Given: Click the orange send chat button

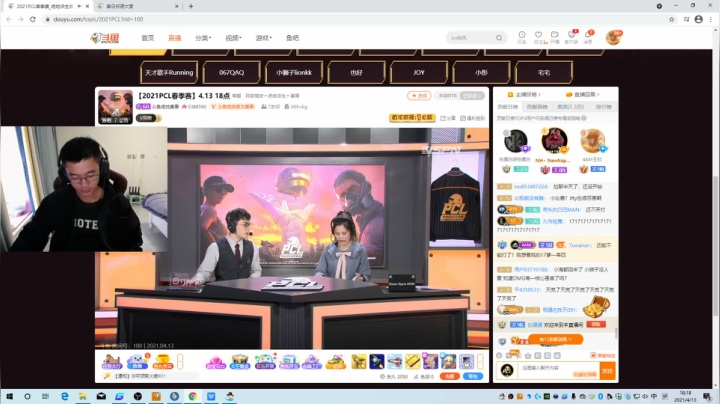Looking at the screenshot, I should [x=608, y=370].
